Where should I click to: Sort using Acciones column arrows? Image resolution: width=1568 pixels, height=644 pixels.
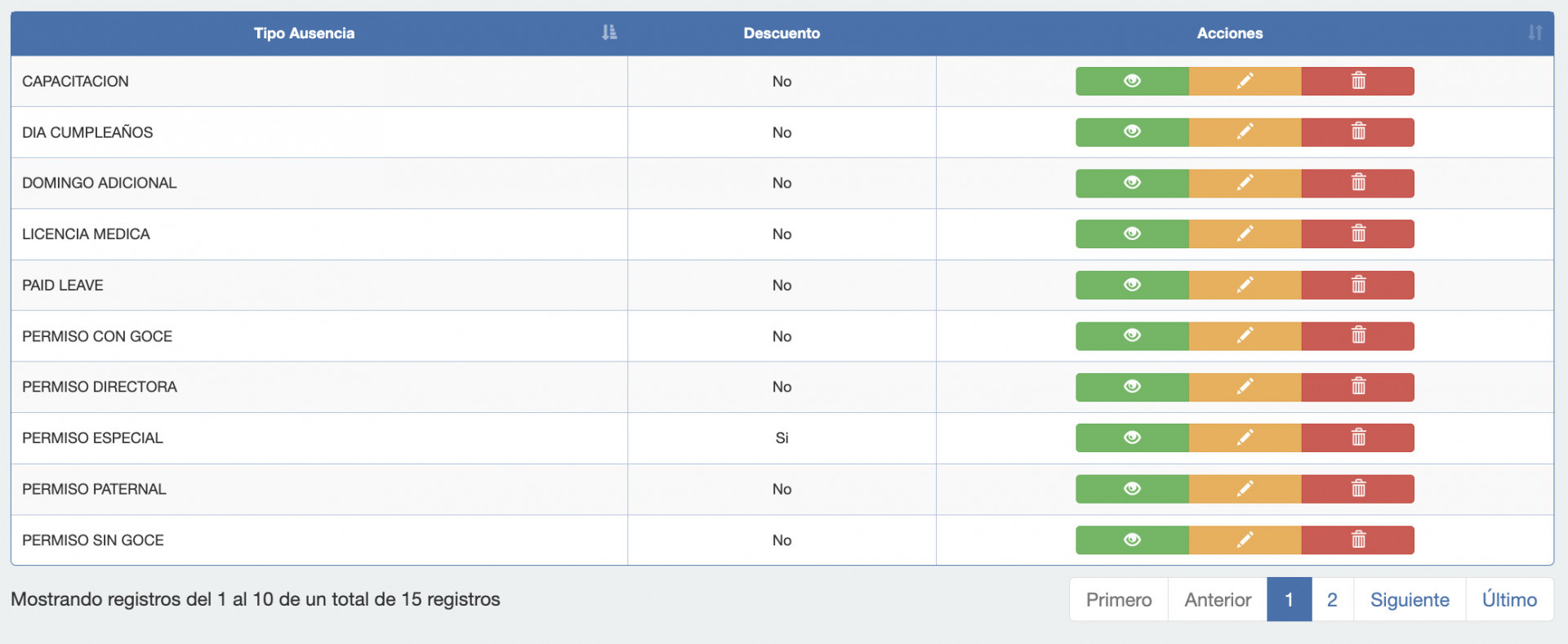[1535, 33]
